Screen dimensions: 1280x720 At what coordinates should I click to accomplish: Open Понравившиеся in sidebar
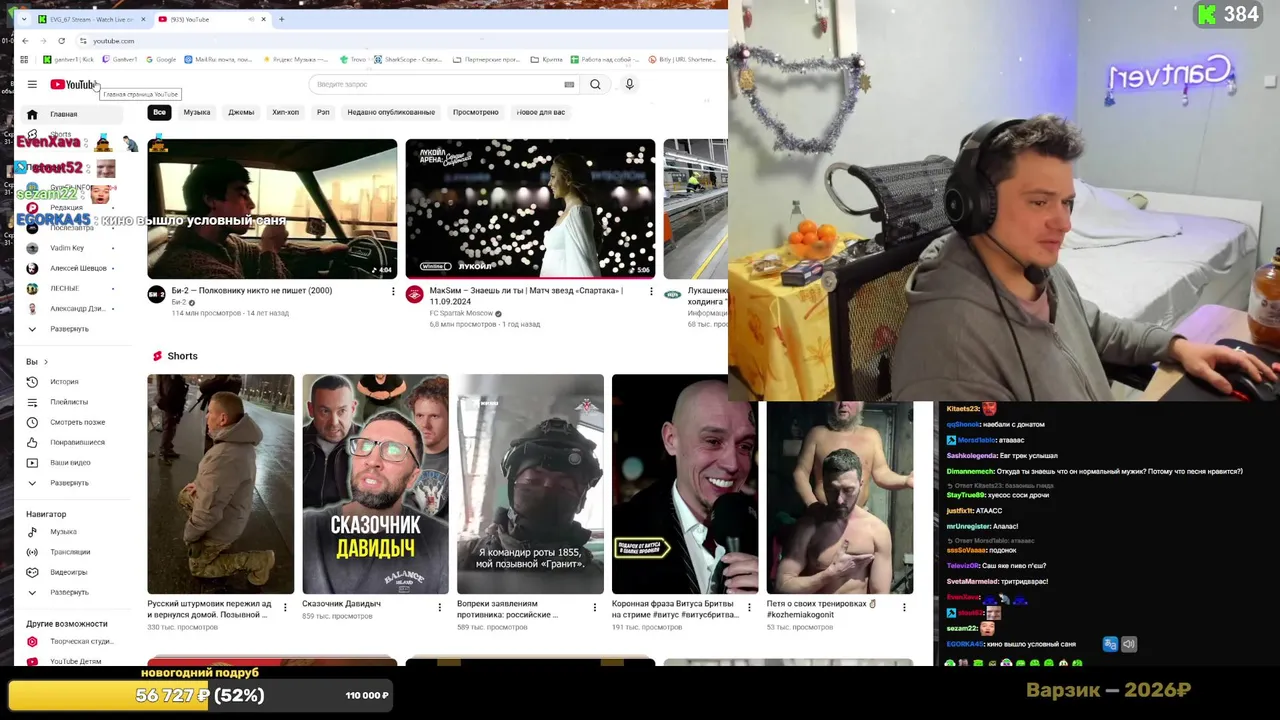tap(70, 442)
